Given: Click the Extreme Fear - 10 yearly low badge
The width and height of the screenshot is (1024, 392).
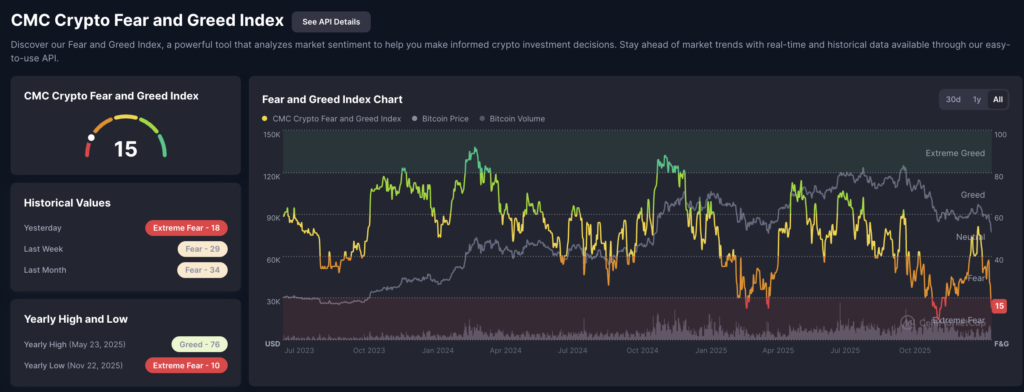Looking at the screenshot, I should (186, 365).
